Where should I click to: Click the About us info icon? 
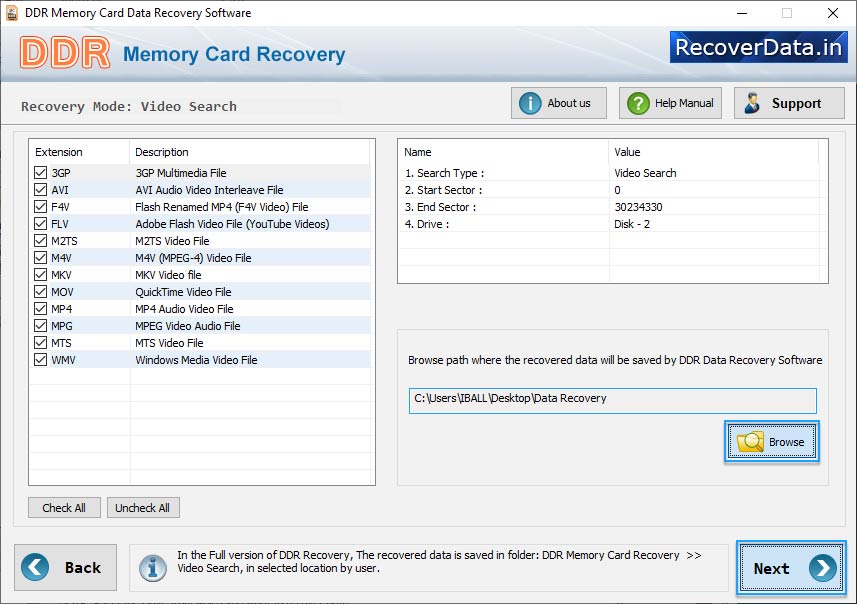coord(530,103)
